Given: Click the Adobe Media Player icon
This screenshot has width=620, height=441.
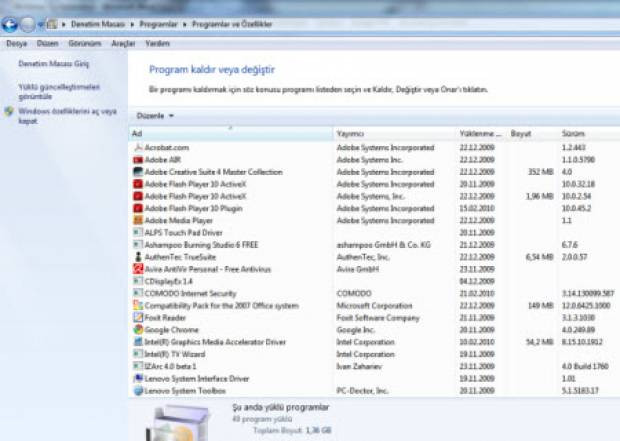Looking at the screenshot, I should [138, 220].
